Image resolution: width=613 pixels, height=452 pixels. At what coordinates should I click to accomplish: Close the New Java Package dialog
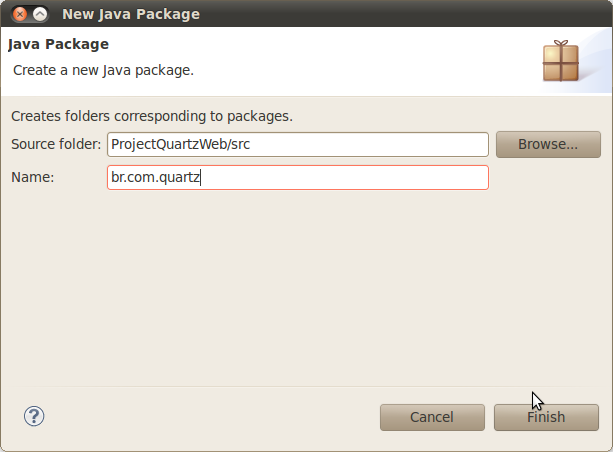coord(20,14)
